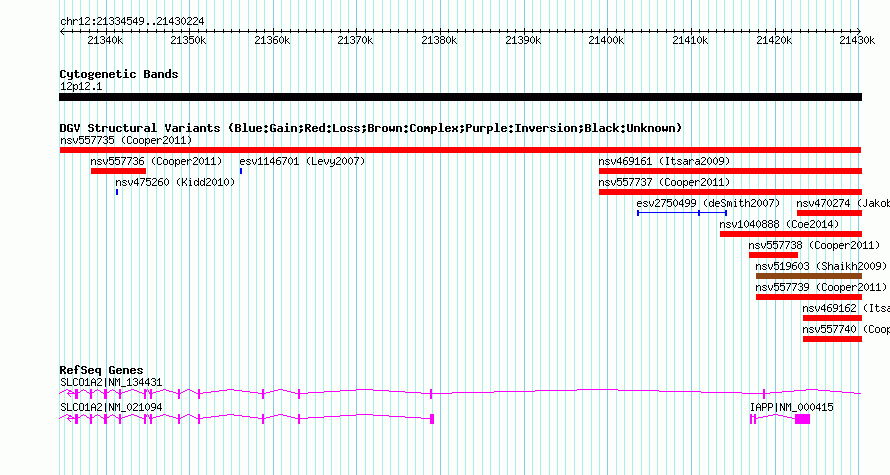Viewport: 890px width, 475px height.
Task: Click the DGV Structural Variants track title
Action: pos(371,128)
